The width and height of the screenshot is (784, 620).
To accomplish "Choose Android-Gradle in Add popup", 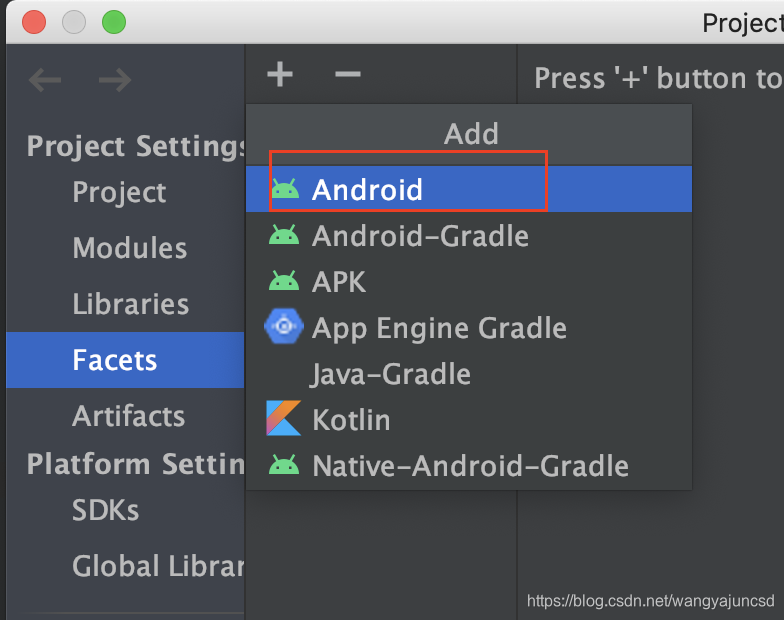I will point(469,235).
